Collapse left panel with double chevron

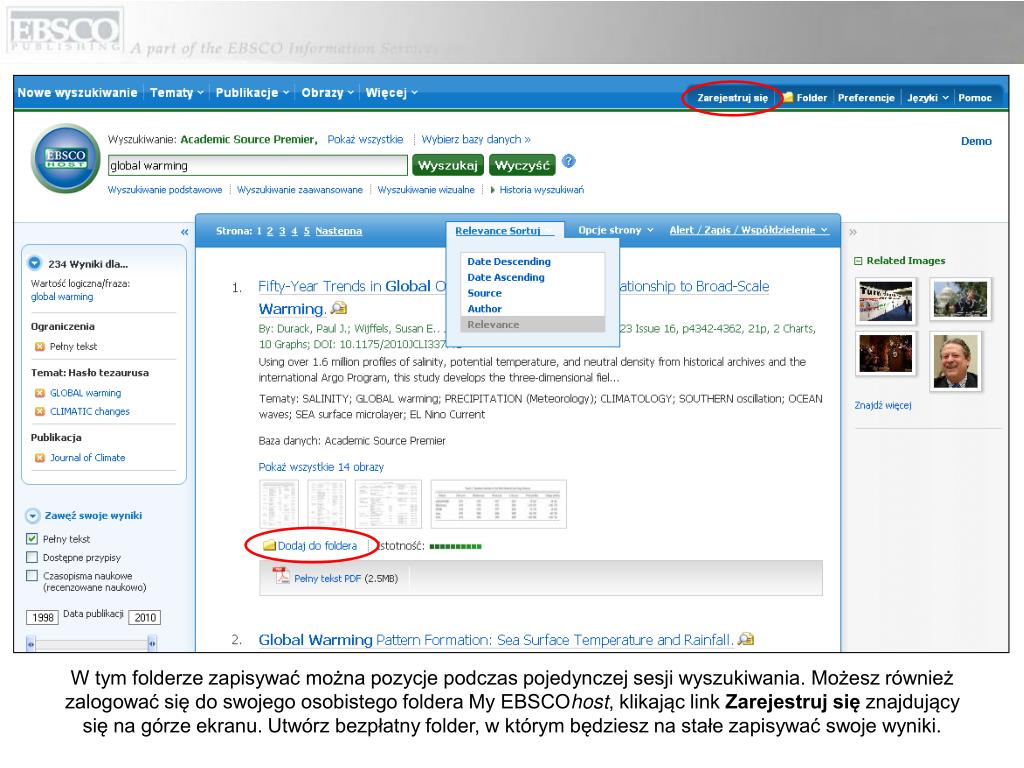coord(184,232)
